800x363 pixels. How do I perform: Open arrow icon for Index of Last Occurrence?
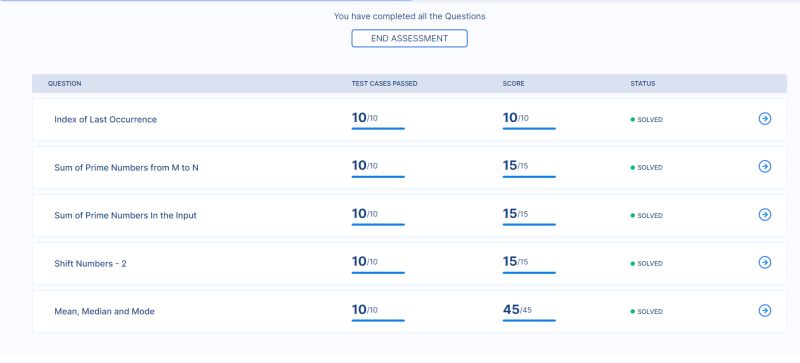[764, 119]
